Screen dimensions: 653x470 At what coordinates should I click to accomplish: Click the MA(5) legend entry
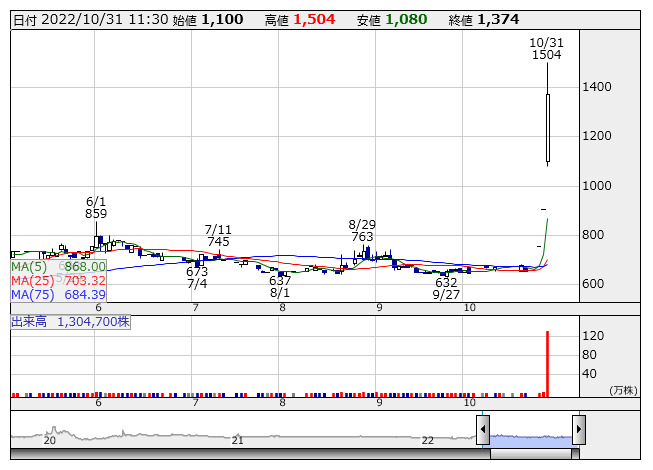point(58,267)
